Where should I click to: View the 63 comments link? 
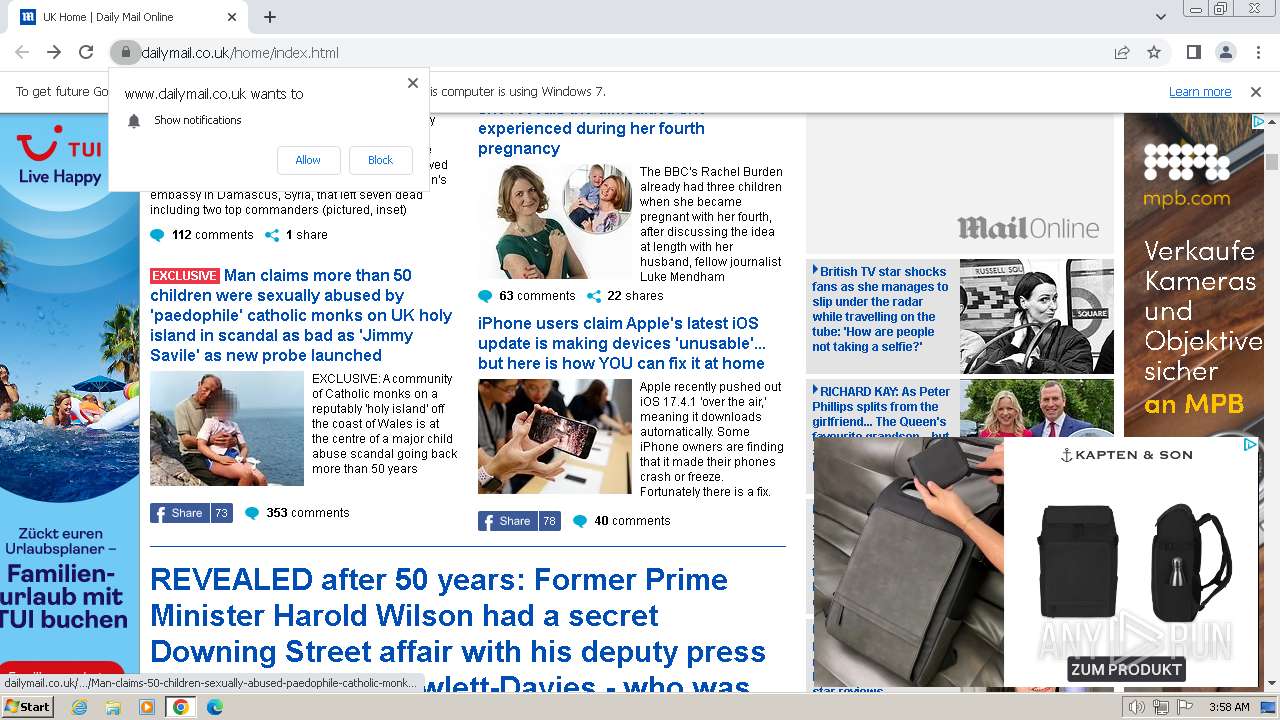coord(527,296)
